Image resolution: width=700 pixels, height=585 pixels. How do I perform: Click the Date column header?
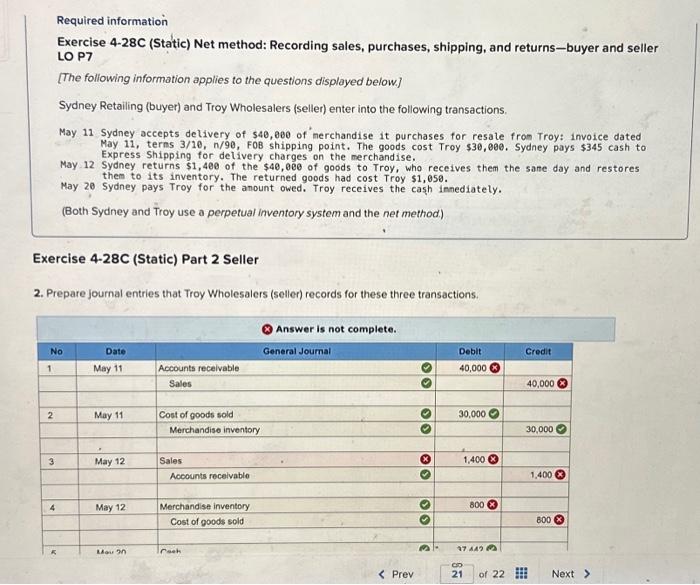point(116,351)
